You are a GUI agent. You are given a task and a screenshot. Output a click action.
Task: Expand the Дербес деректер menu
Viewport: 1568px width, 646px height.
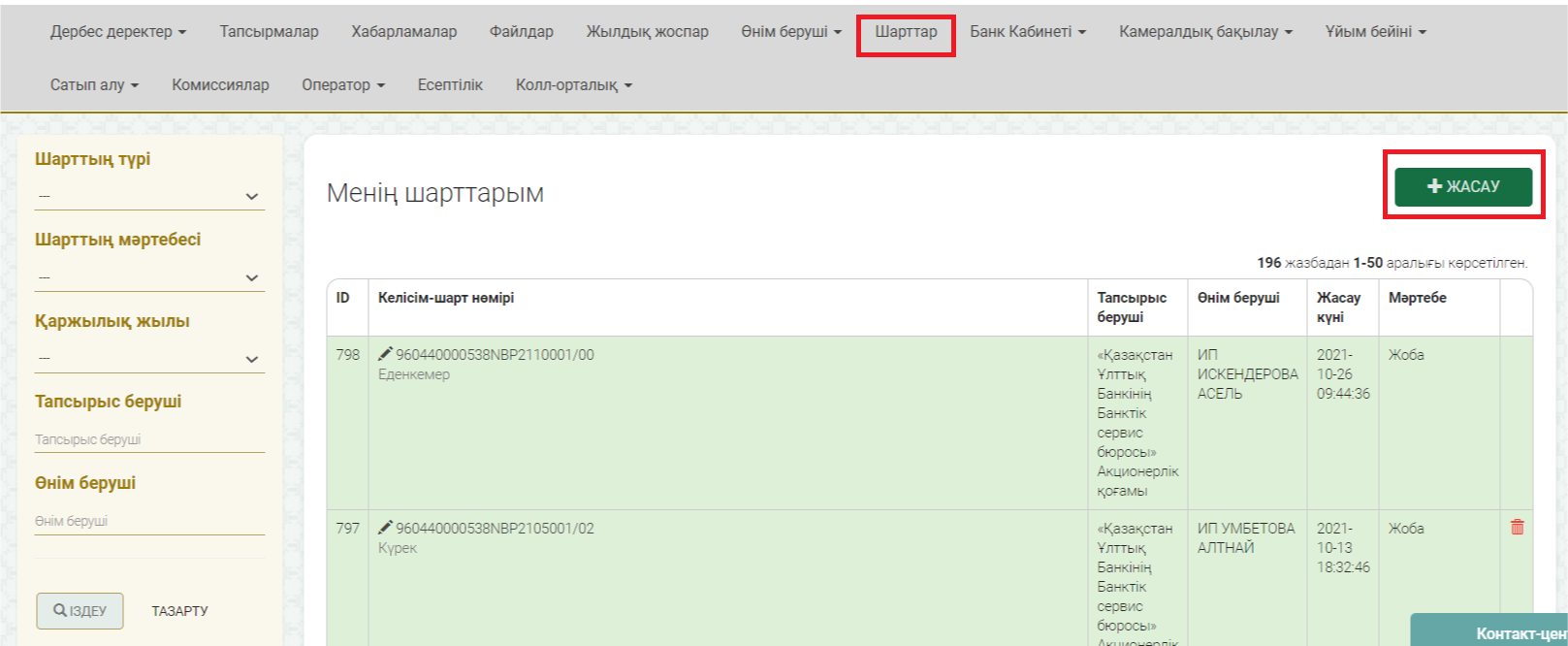pos(117,32)
